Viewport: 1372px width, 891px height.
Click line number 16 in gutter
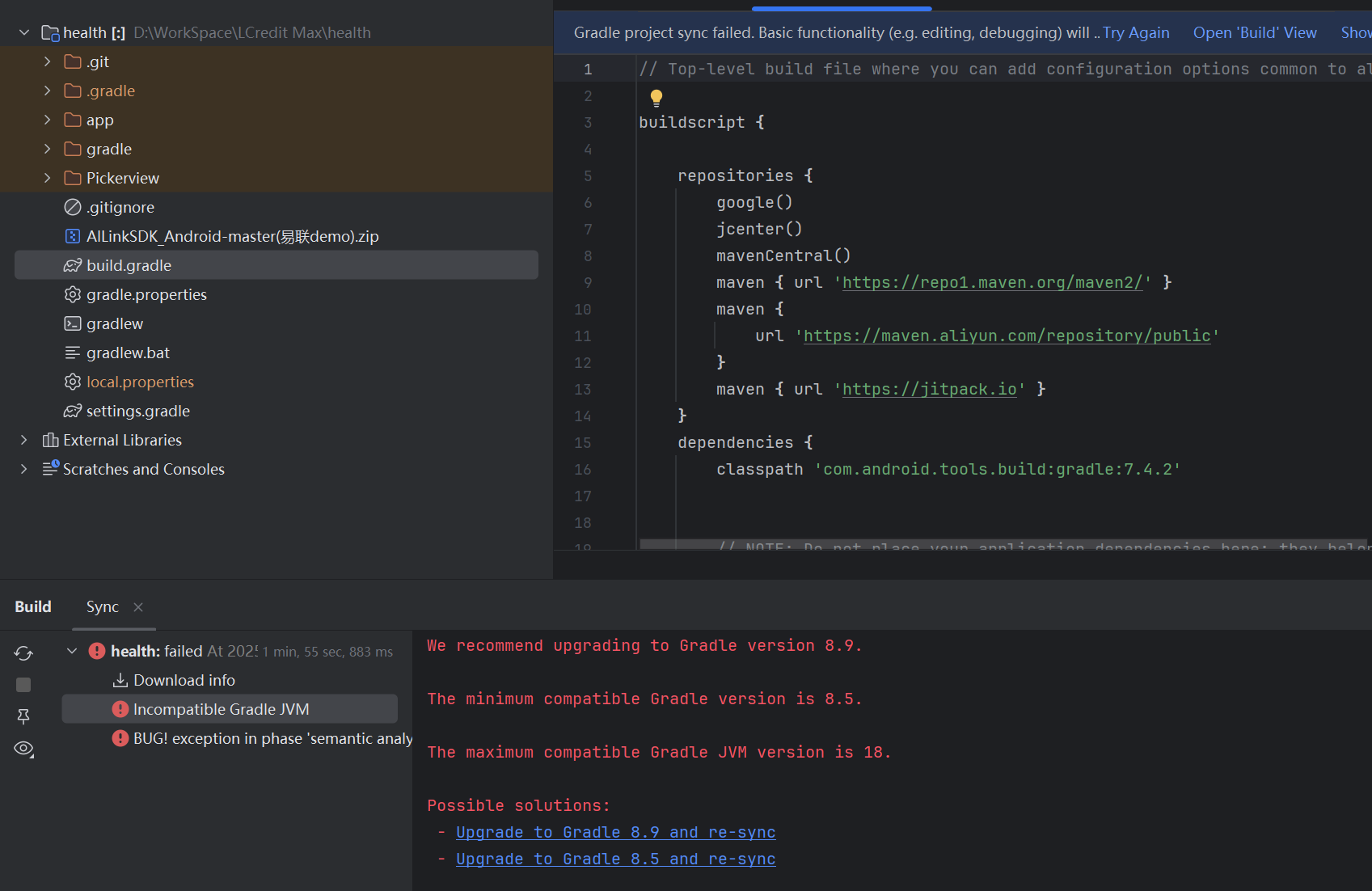click(x=583, y=470)
